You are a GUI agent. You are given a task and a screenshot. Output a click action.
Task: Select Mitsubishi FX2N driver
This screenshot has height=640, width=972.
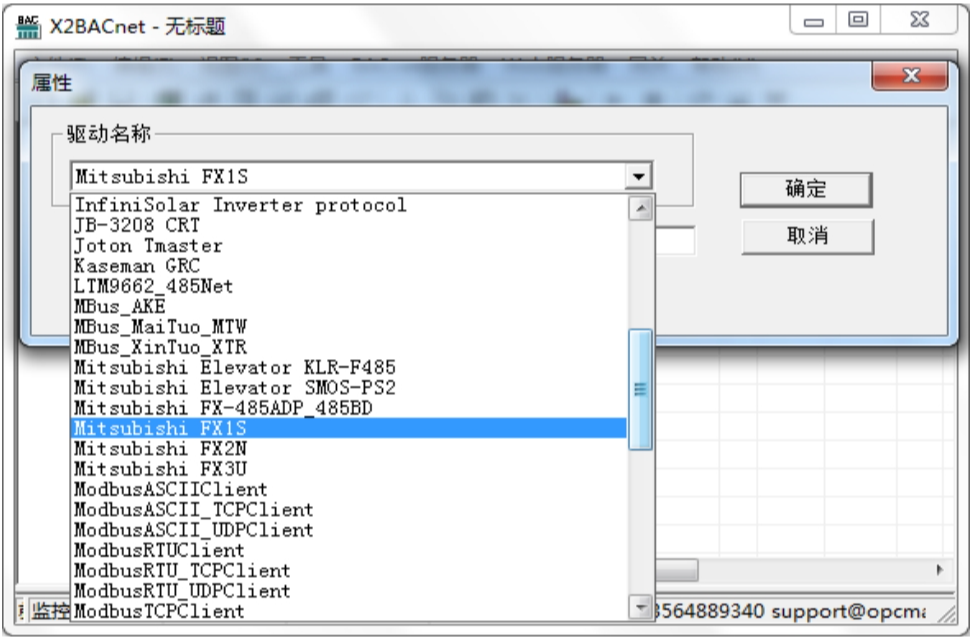(349, 448)
